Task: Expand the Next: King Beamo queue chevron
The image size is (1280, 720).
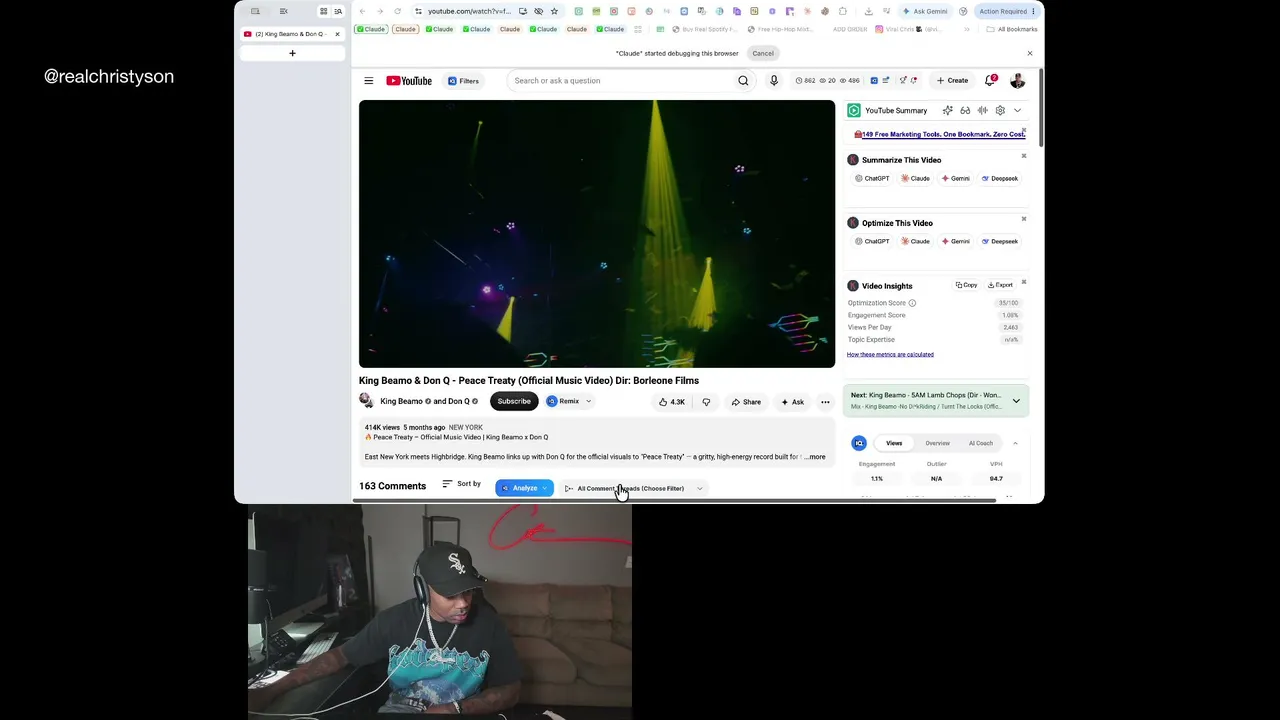Action: pyautogui.click(x=1016, y=401)
